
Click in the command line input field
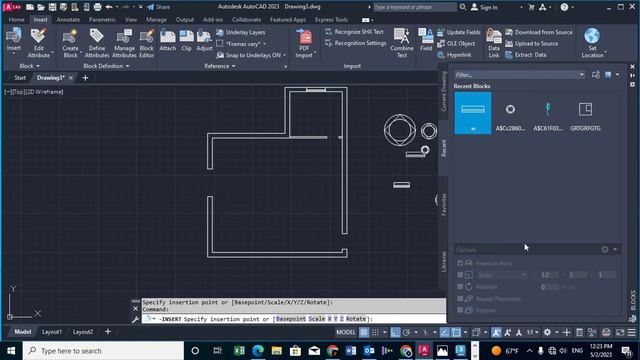[294, 319]
